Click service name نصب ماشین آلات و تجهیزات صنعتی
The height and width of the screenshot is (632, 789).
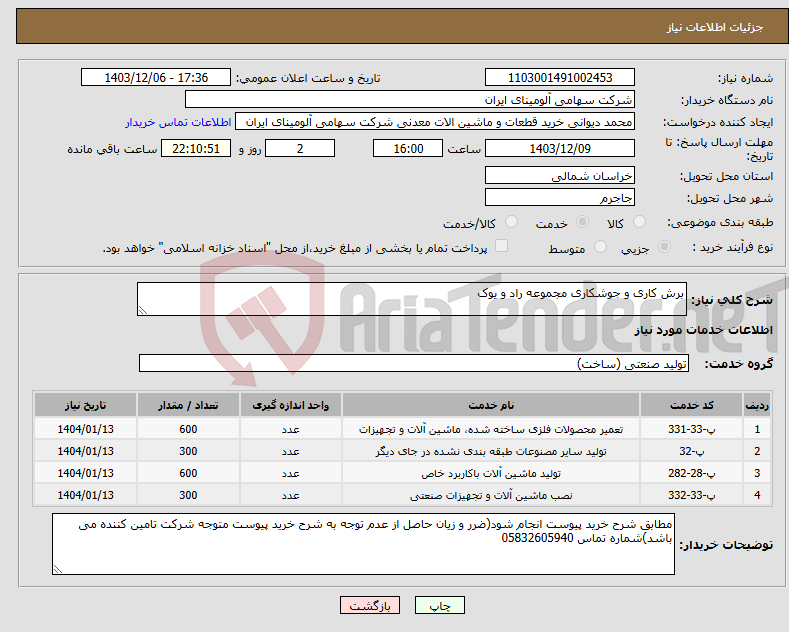(491, 495)
